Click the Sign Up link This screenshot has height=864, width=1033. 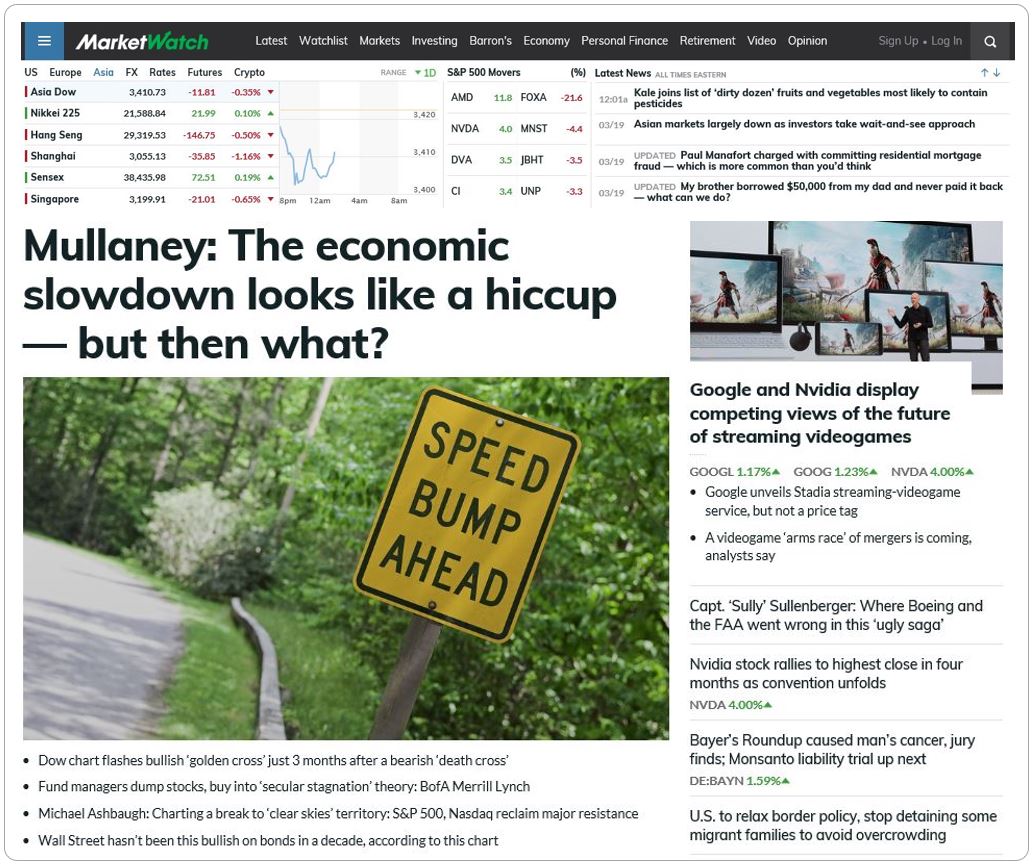click(898, 41)
